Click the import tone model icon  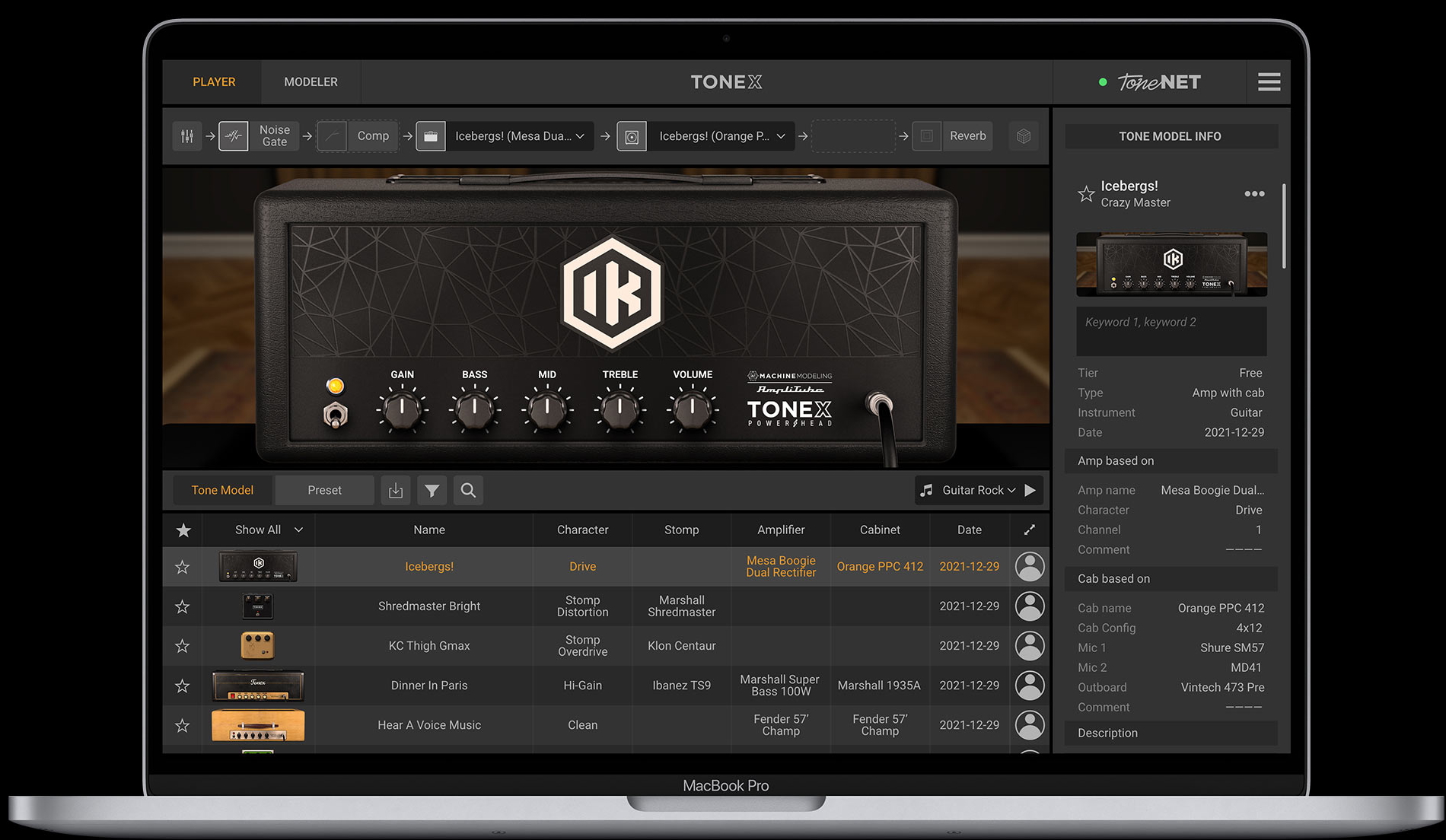[396, 491]
